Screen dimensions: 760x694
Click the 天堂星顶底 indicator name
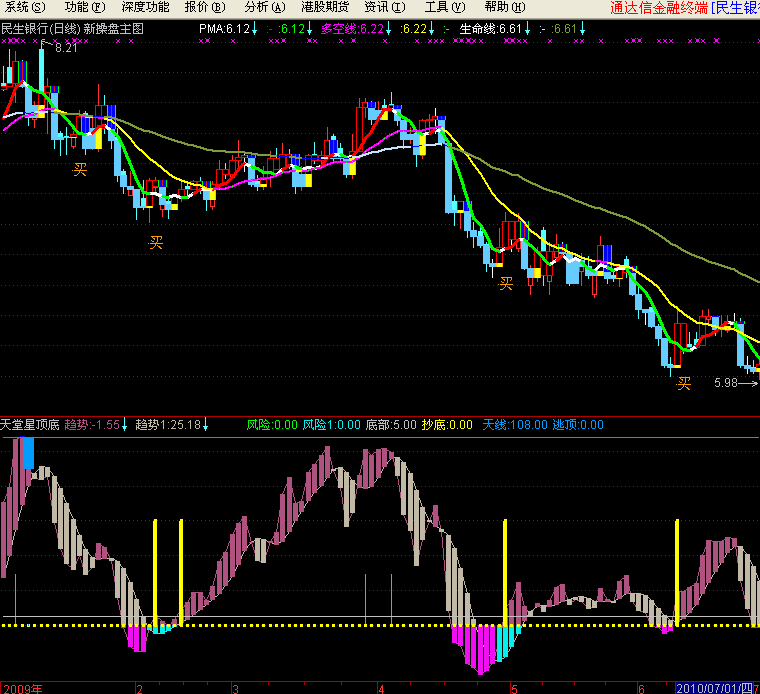point(30,425)
